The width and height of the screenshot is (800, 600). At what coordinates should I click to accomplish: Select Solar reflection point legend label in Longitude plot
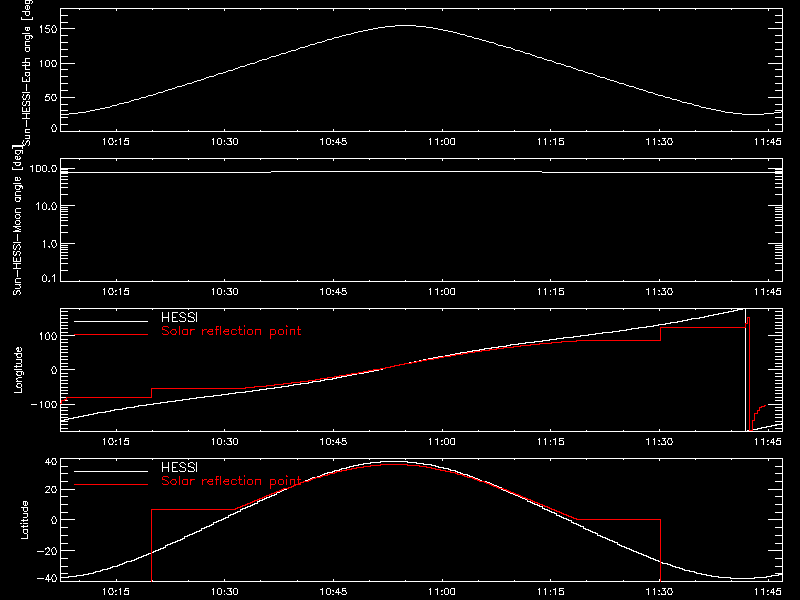click(x=231, y=331)
